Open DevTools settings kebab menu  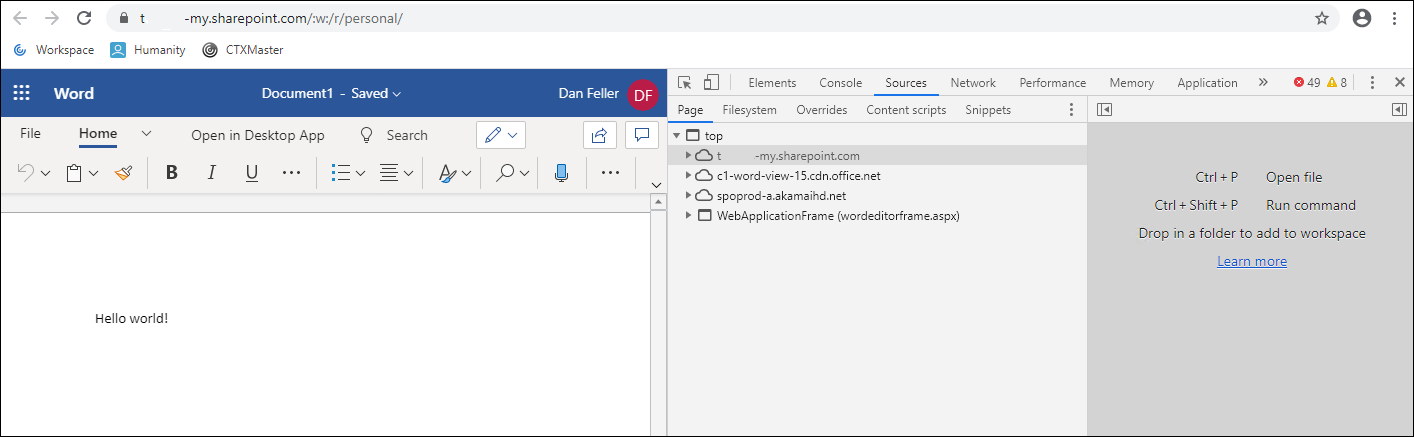tap(1373, 83)
